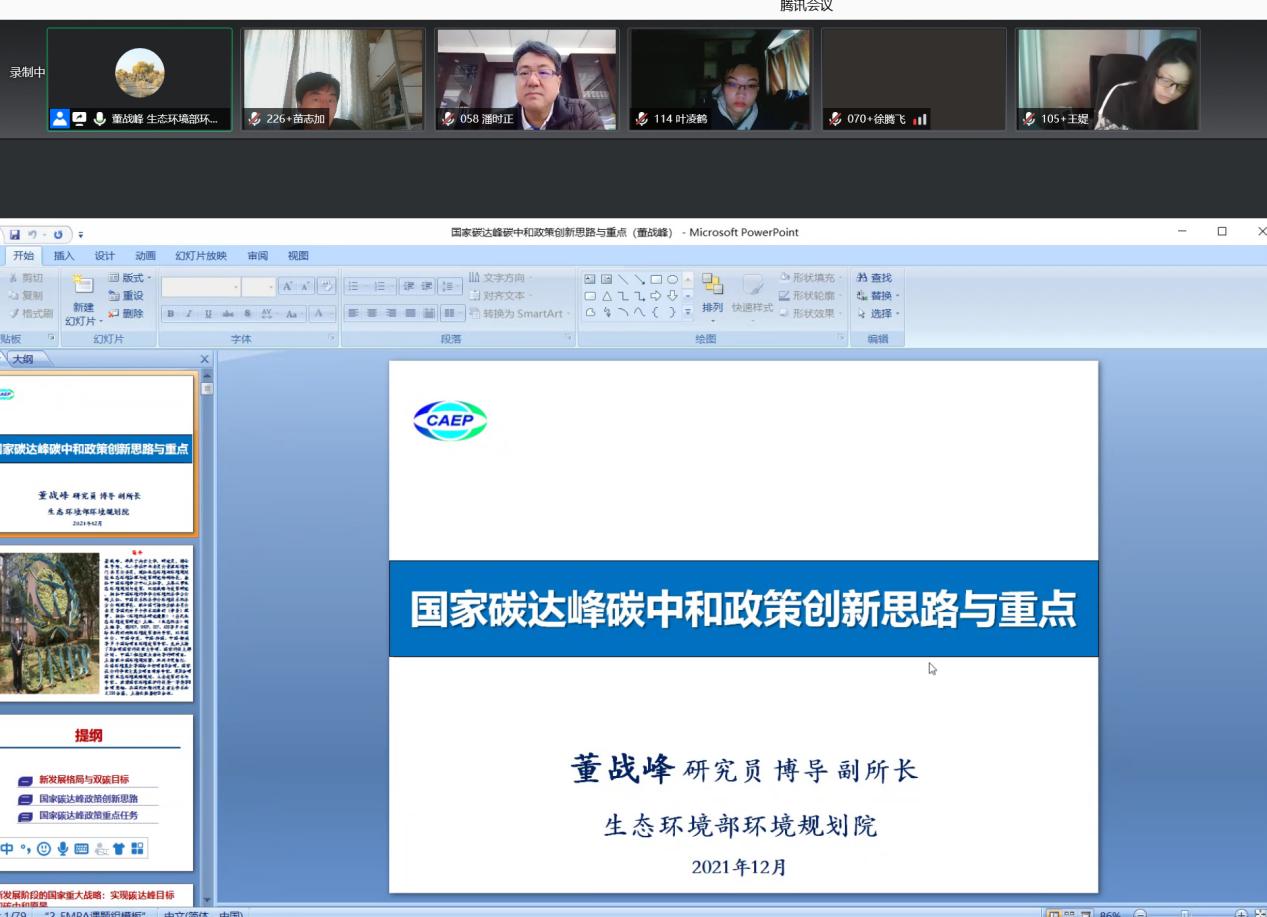The width and height of the screenshot is (1267, 917).
Task: Click the zoom slider in status bar
Action: click(x=1185, y=913)
